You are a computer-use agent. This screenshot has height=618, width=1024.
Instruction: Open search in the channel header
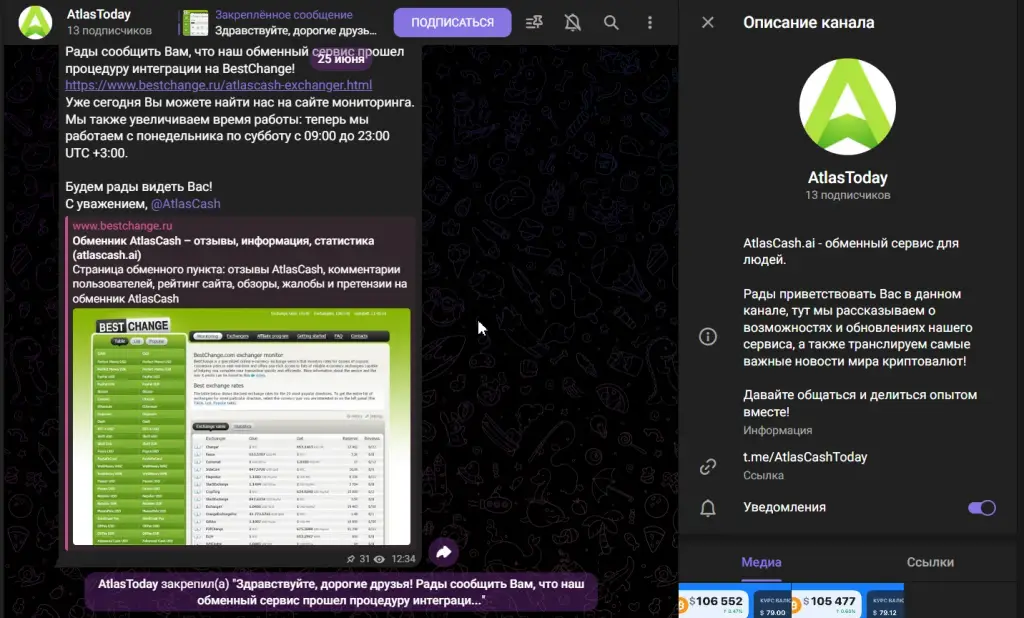click(611, 23)
